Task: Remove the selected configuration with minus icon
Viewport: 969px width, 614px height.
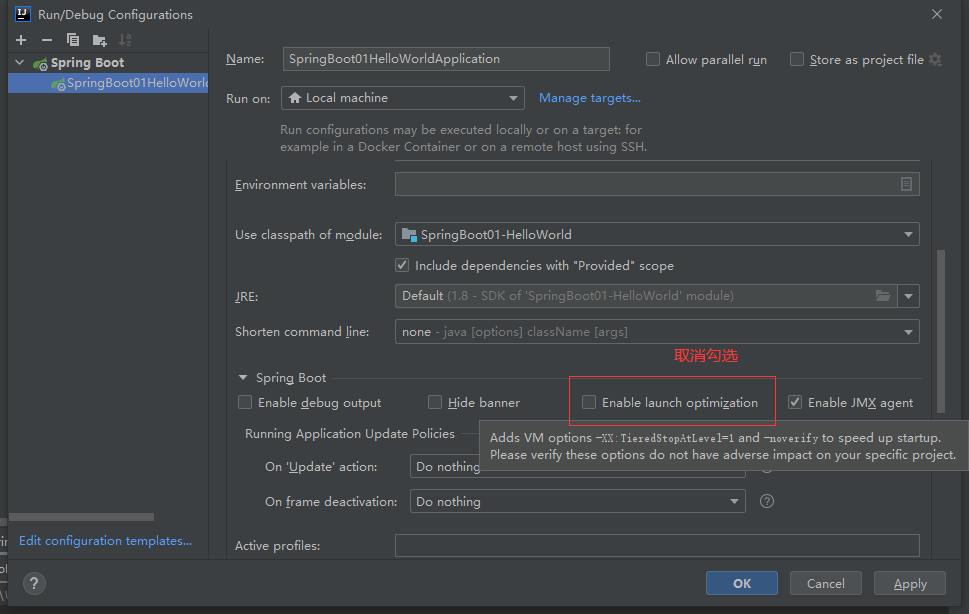Action: click(47, 40)
